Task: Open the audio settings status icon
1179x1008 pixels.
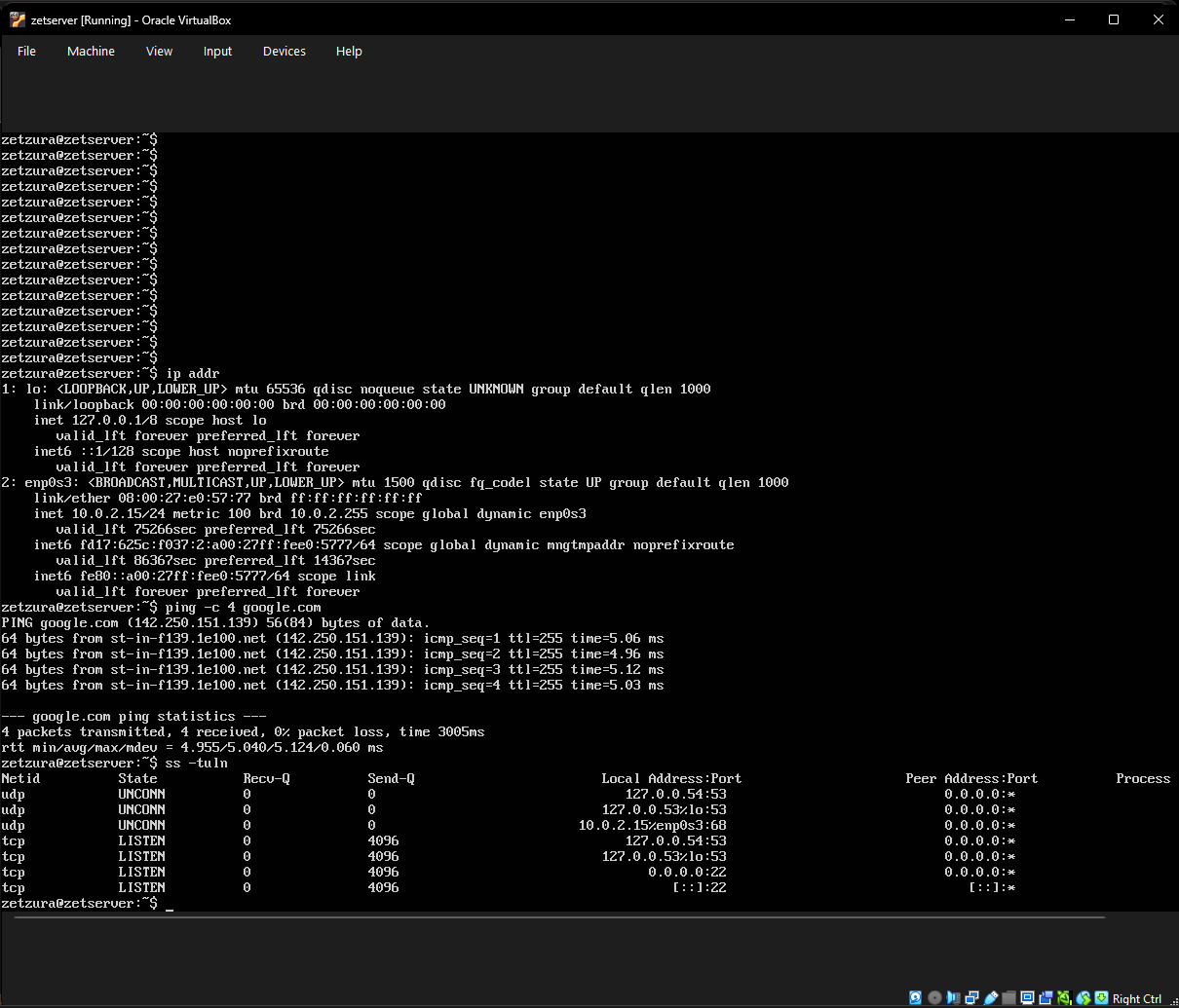Action: click(x=954, y=998)
